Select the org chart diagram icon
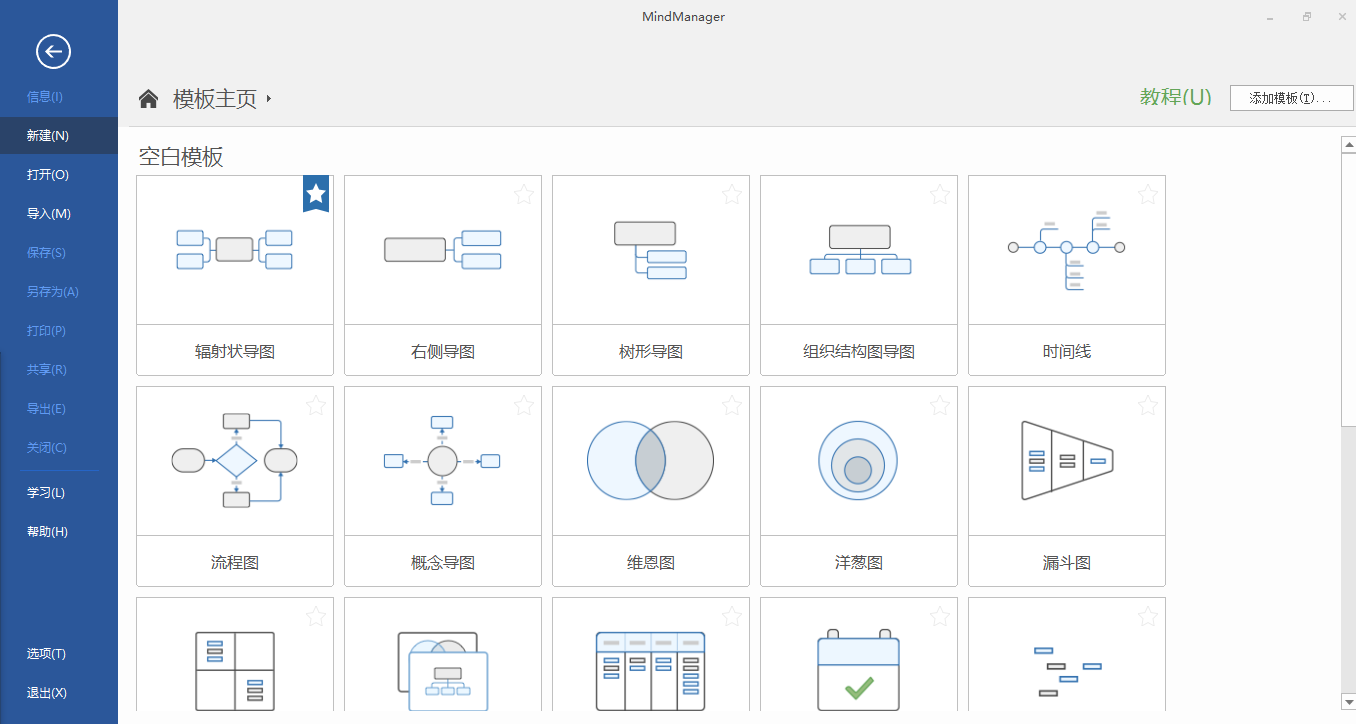The height and width of the screenshot is (724, 1356). click(x=860, y=250)
